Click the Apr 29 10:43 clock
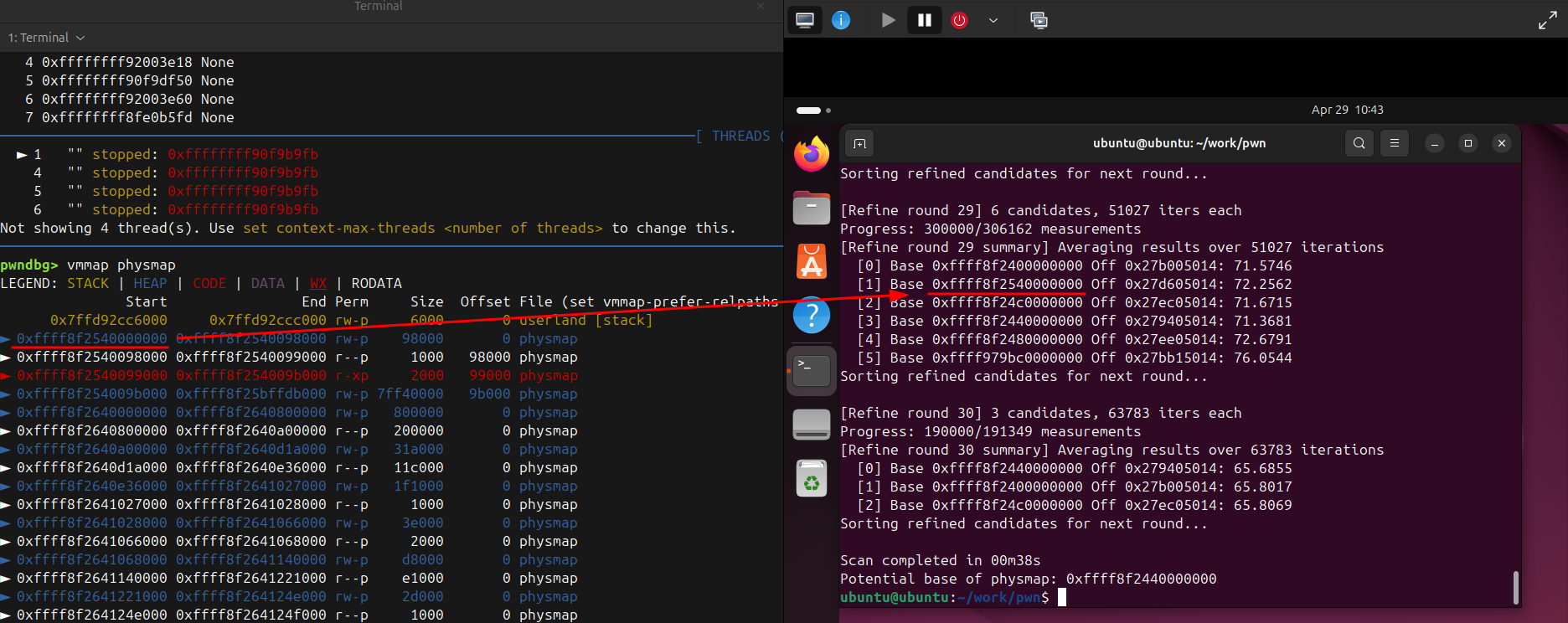 [1347, 110]
